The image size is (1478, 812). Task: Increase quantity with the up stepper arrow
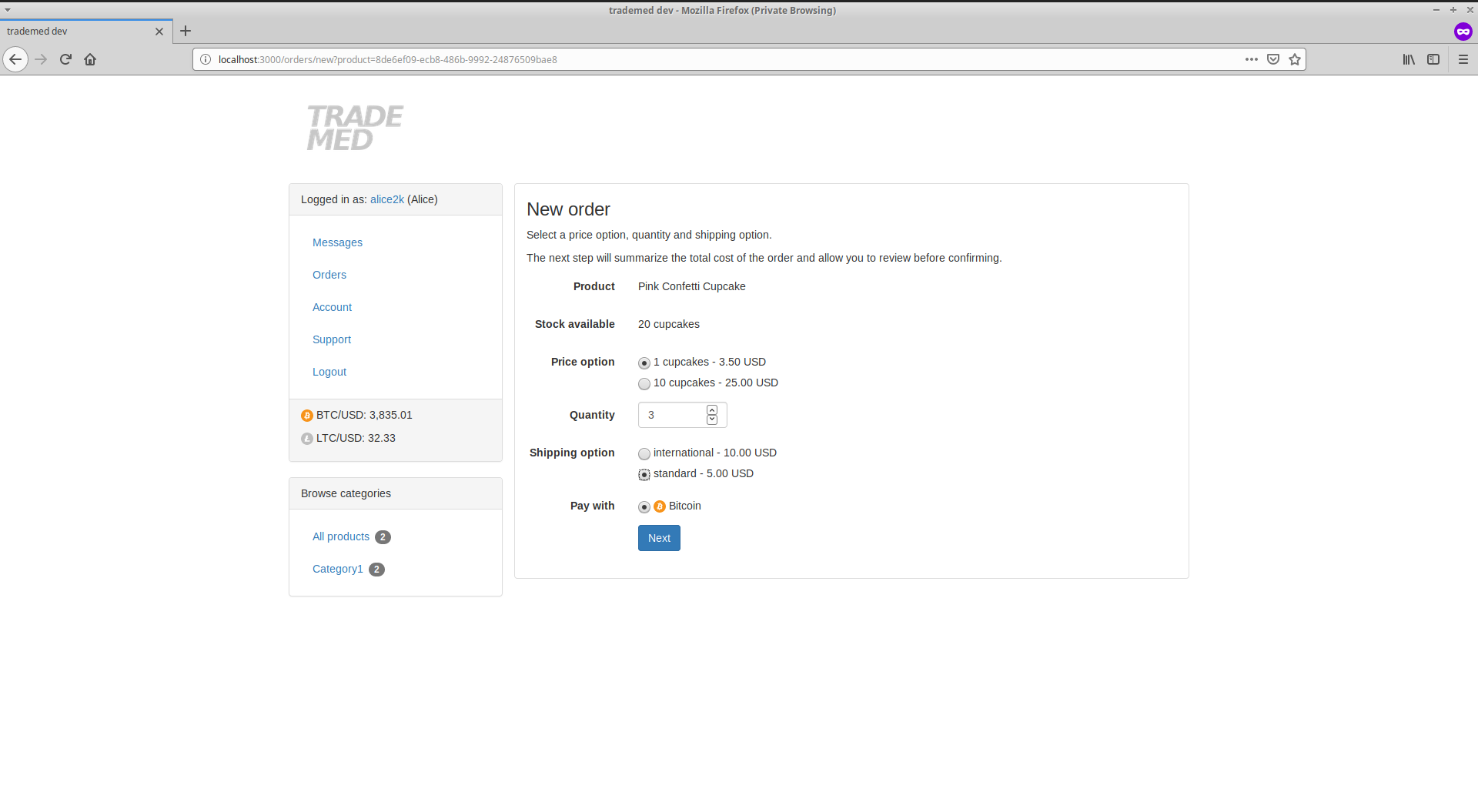pos(712,410)
